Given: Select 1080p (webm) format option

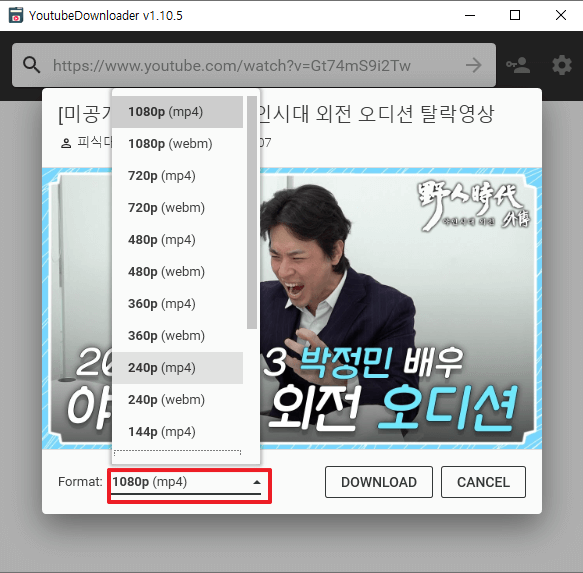Looking at the screenshot, I should [177, 144].
